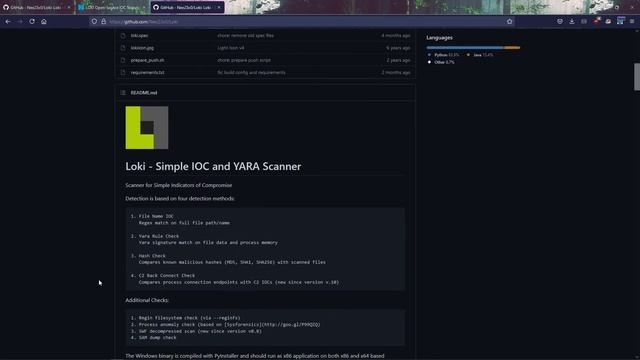Bookmark this page with the star icon

(509, 21)
